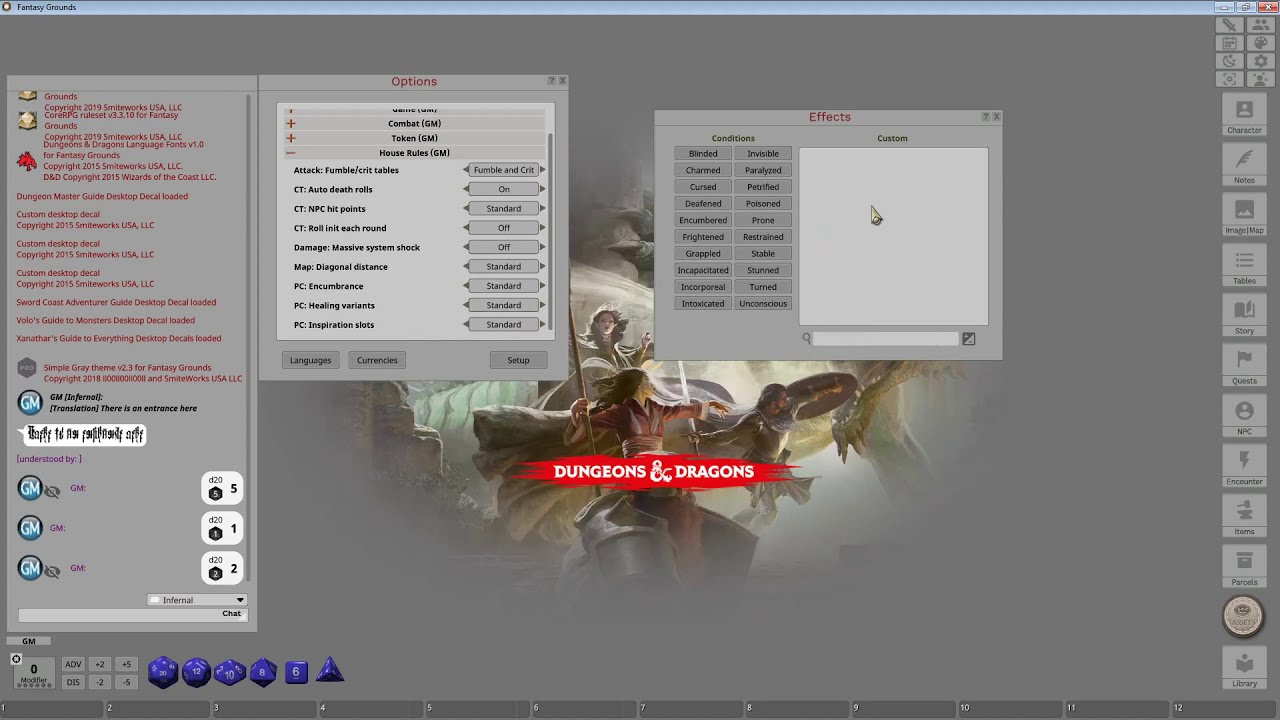Image resolution: width=1280 pixels, height=720 pixels.
Task: Click the moon and star lighting icon
Action: click(x=1230, y=61)
